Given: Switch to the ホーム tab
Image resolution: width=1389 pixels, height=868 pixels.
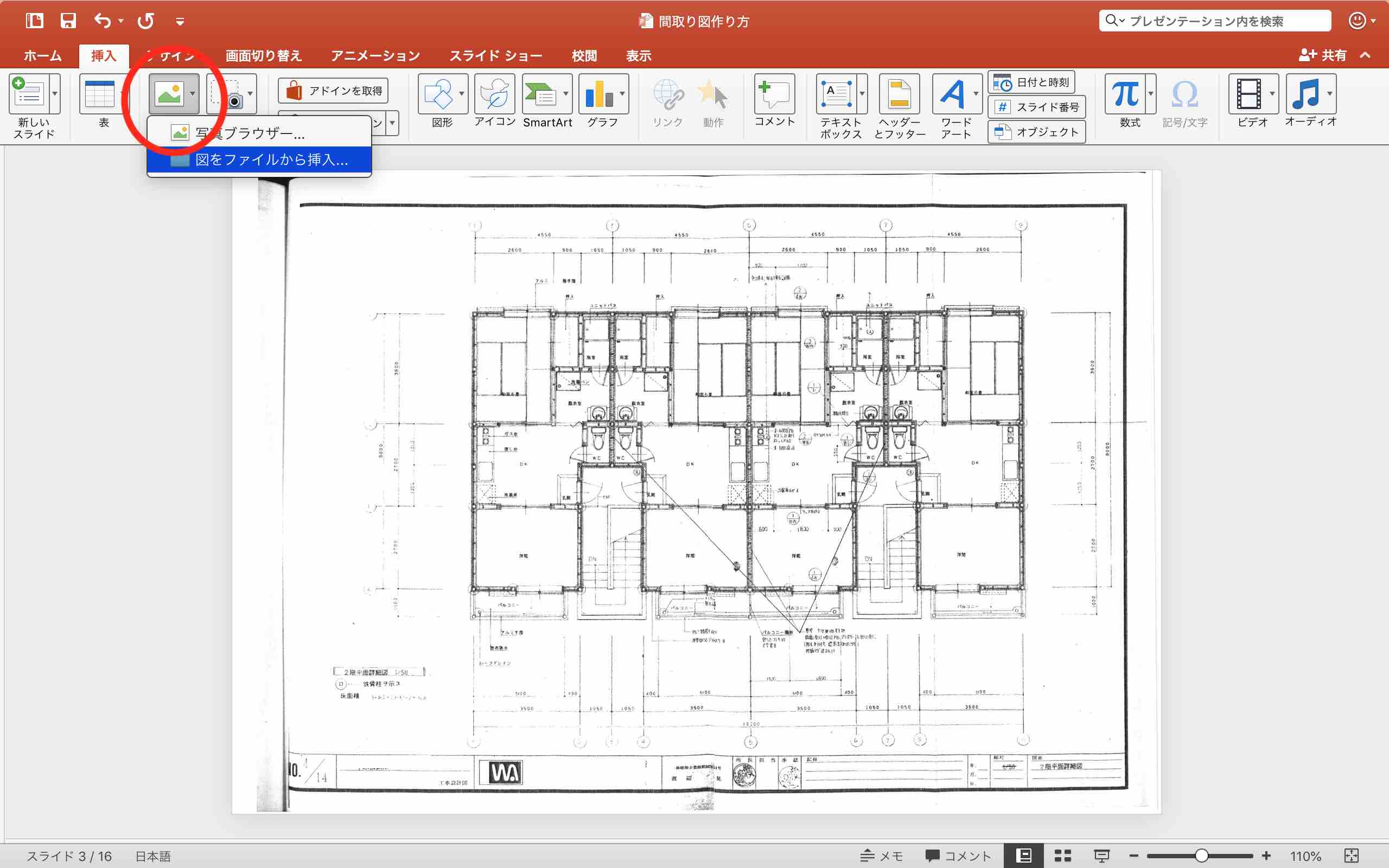Looking at the screenshot, I should [x=42, y=56].
